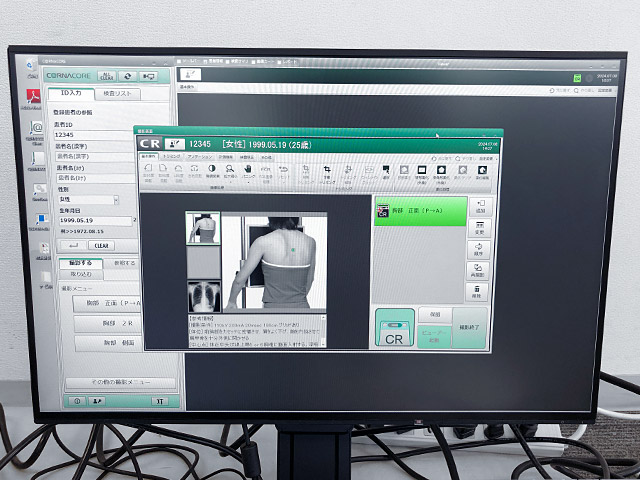Click その他の撮影メニュー button
This screenshot has height=480, width=640.
coord(120,382)
